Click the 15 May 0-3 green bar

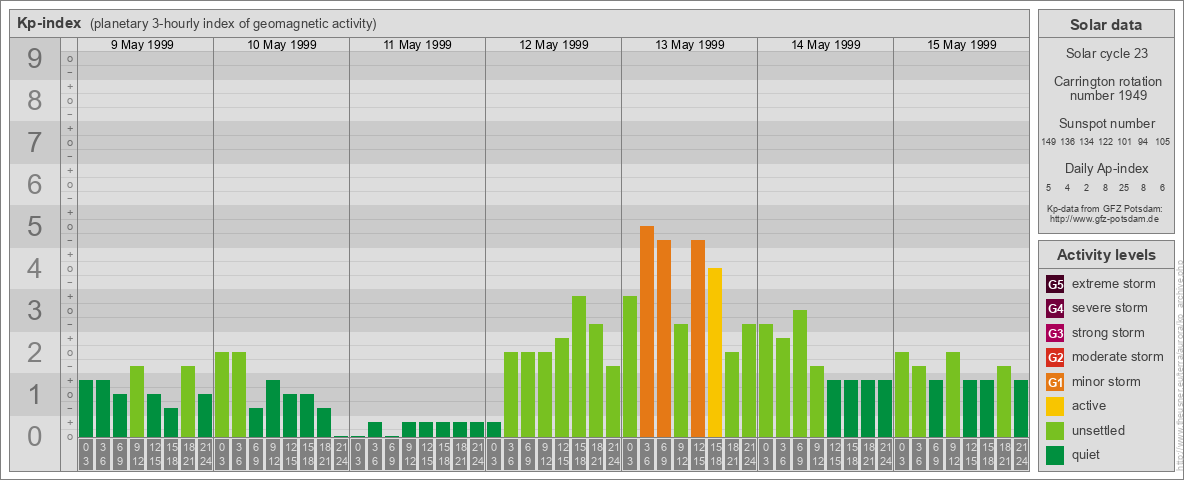click(x=902, y=394)
